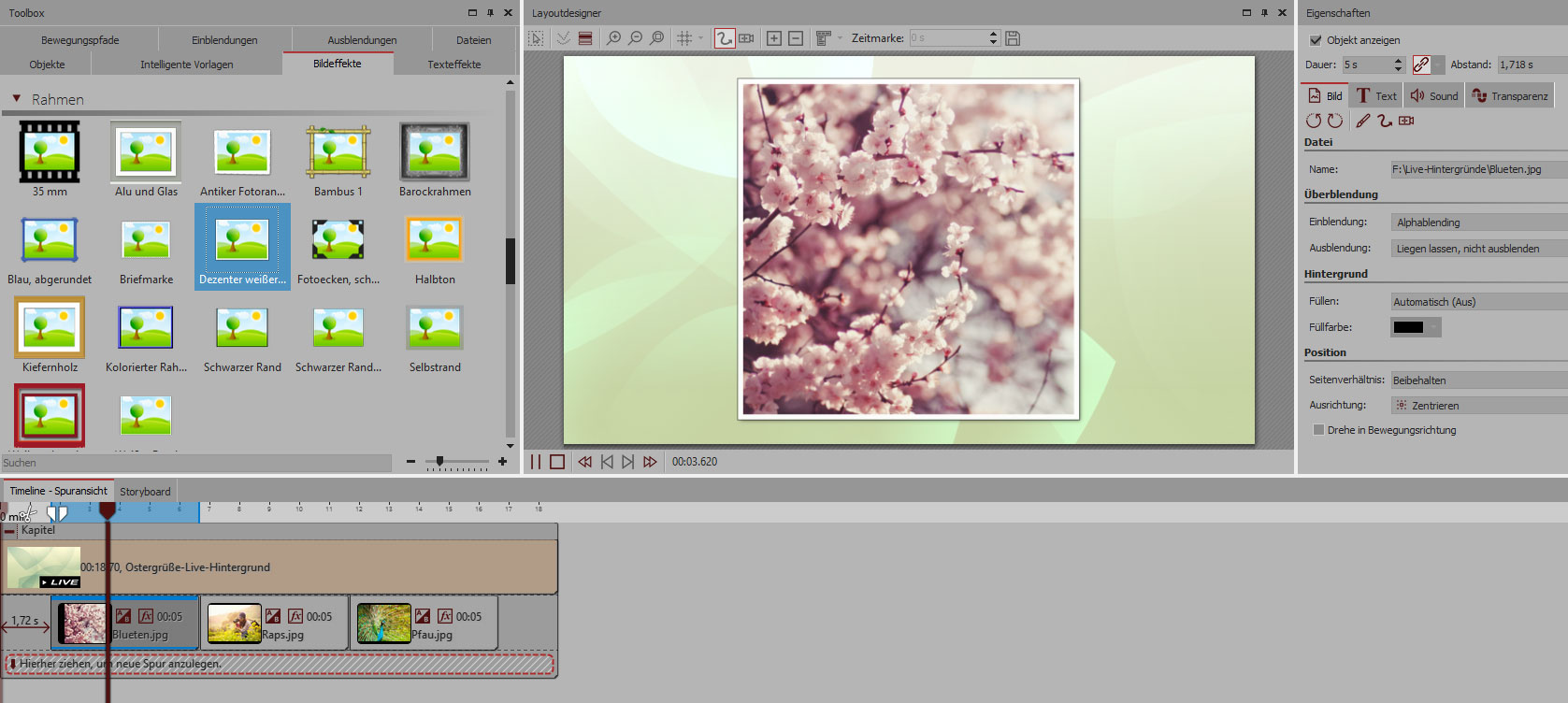Screen dimensions: 1568x703
Task: Select the Kiefernholz frame thumbnail
Action: tap(50, 328)
